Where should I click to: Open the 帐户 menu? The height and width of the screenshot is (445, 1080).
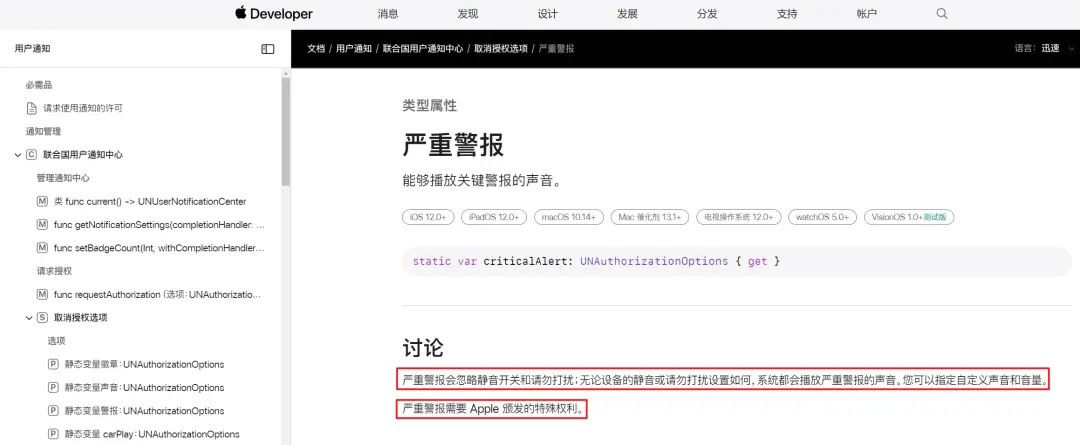pos(866,14)
